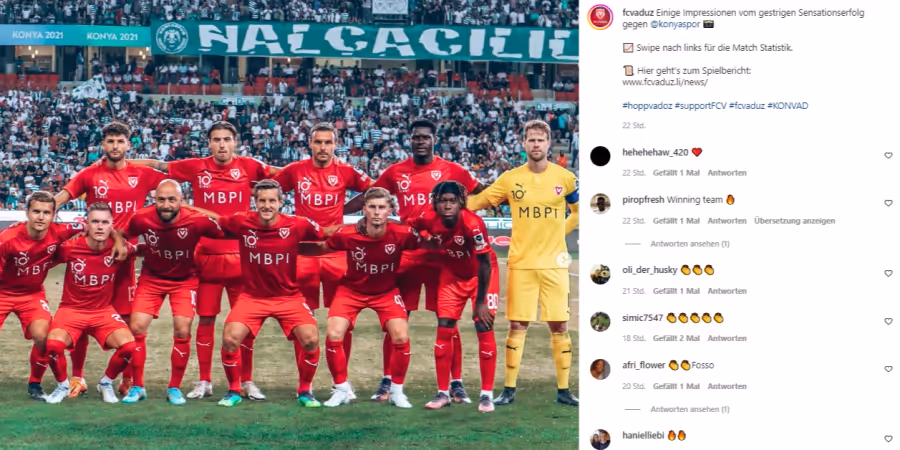
Task: Tap the heart beside afri_flower's comment
Action: (x=888, y=369)
